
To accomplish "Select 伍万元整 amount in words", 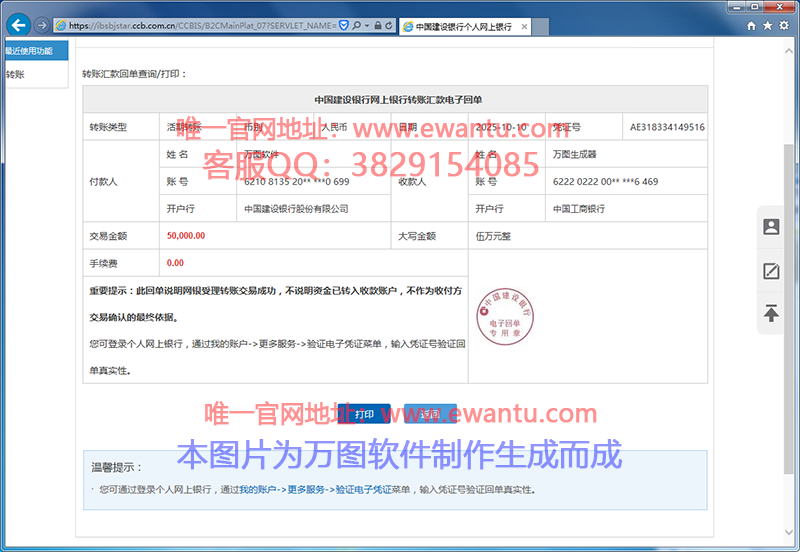I will 493,236.
